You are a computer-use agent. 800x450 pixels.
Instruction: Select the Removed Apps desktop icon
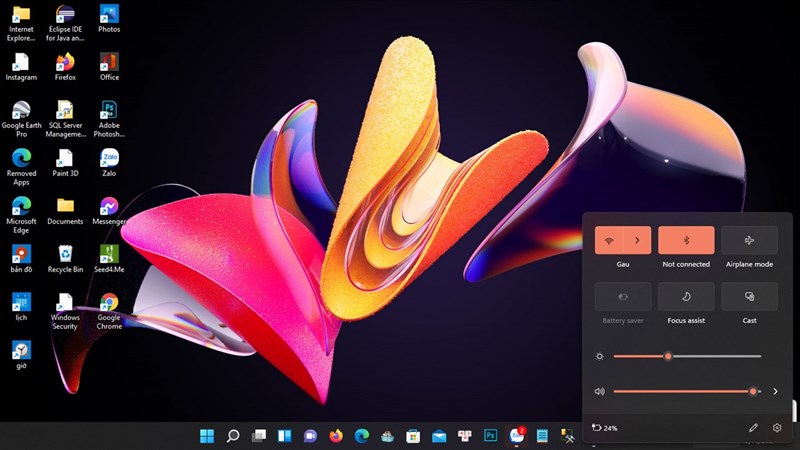tap(21, 167)
